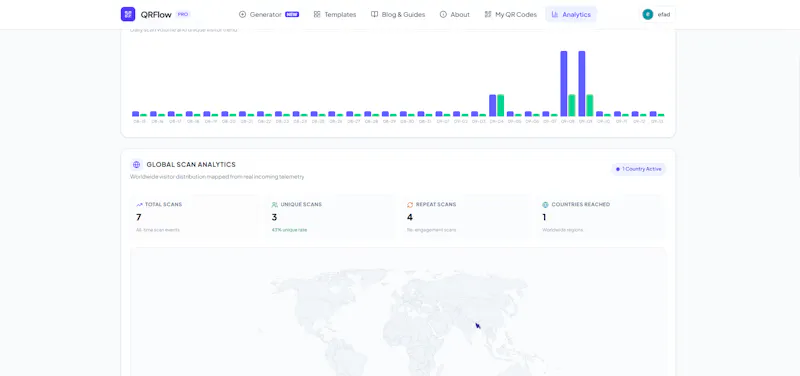
Task: Click the About info icon
Action: tap(443, 14)
